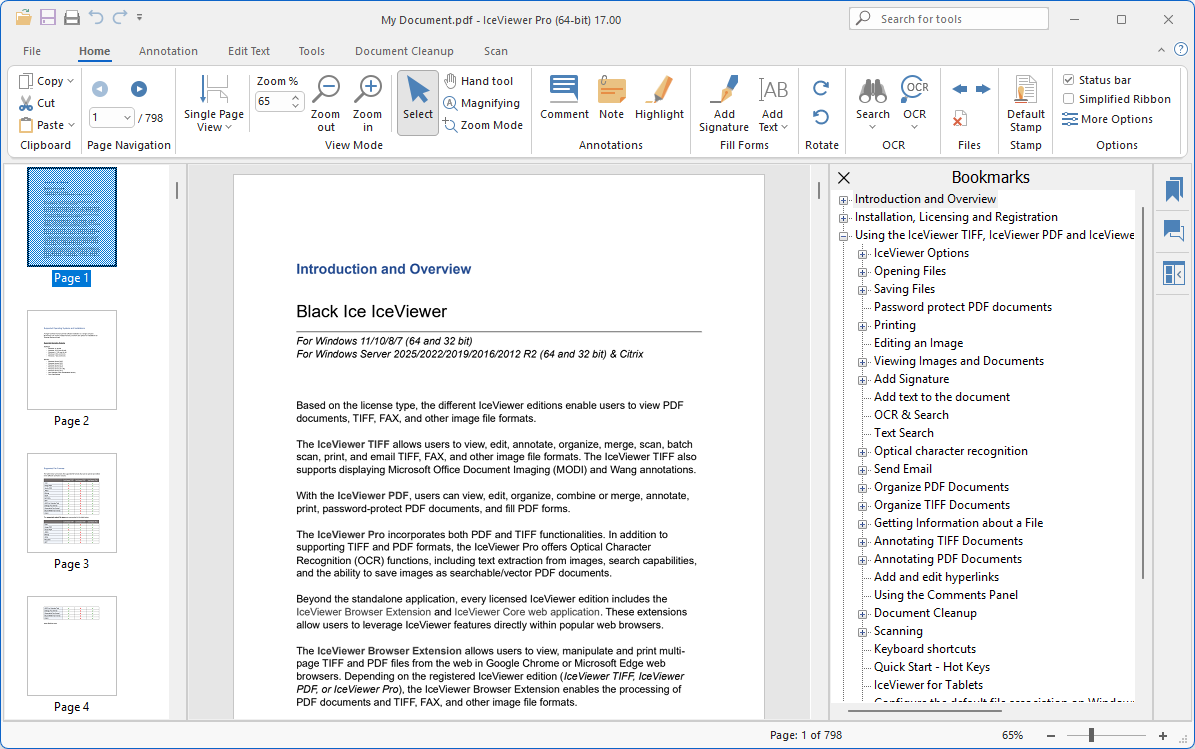Open the Document Cleanup tab

tap(404, 51)
